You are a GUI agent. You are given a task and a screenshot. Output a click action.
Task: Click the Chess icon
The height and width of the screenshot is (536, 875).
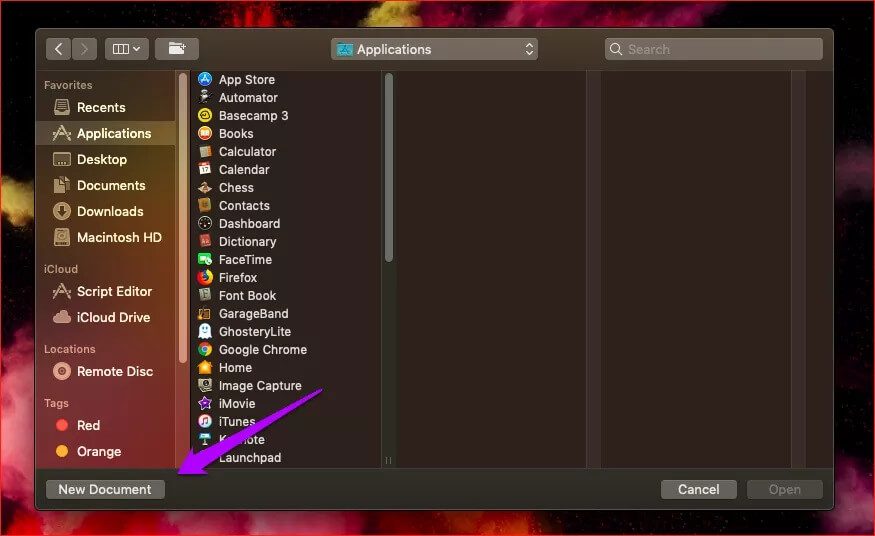[205, 187]
